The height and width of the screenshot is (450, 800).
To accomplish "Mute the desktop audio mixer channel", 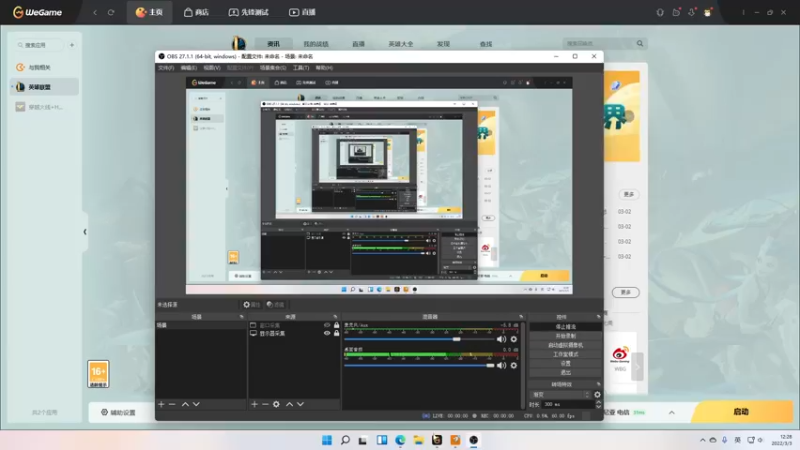I will point(502,365).
